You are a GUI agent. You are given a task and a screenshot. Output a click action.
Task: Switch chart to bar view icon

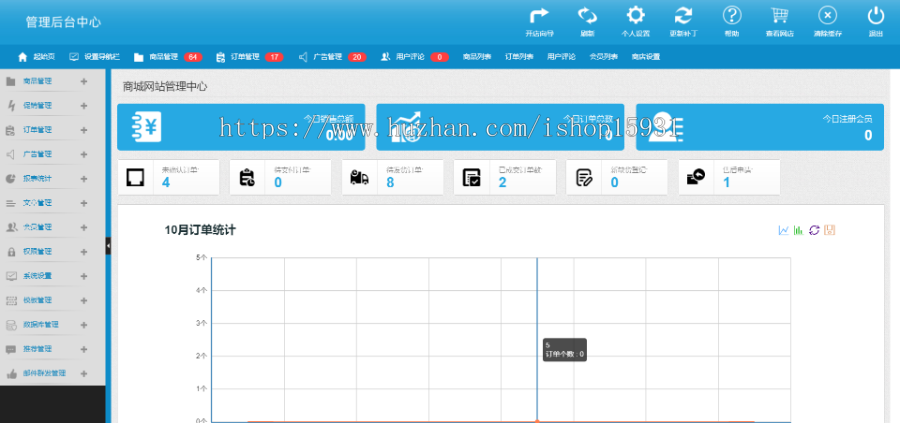click(798, 230)
